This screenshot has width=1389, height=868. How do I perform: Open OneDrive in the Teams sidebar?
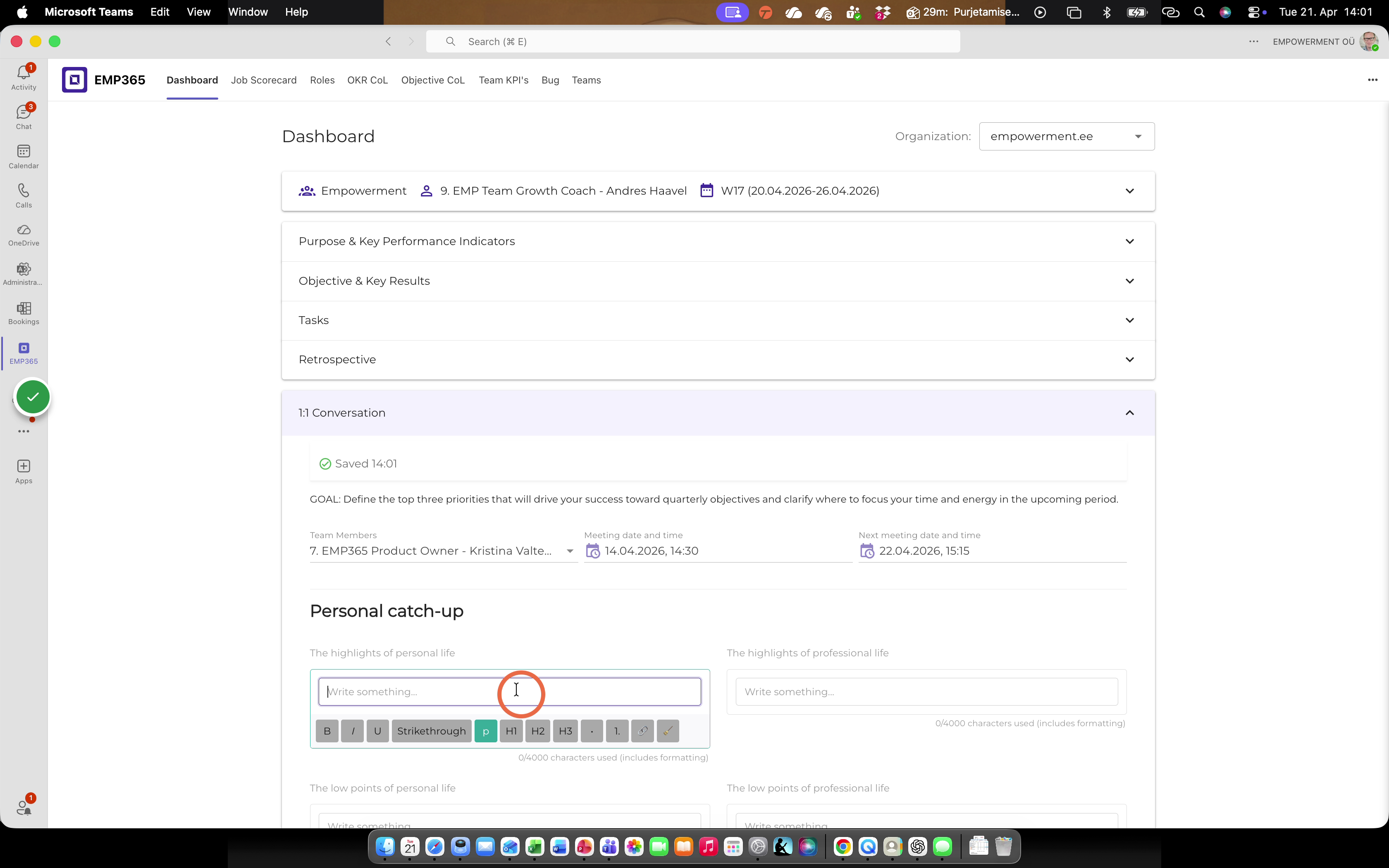(x=24, y=235)
